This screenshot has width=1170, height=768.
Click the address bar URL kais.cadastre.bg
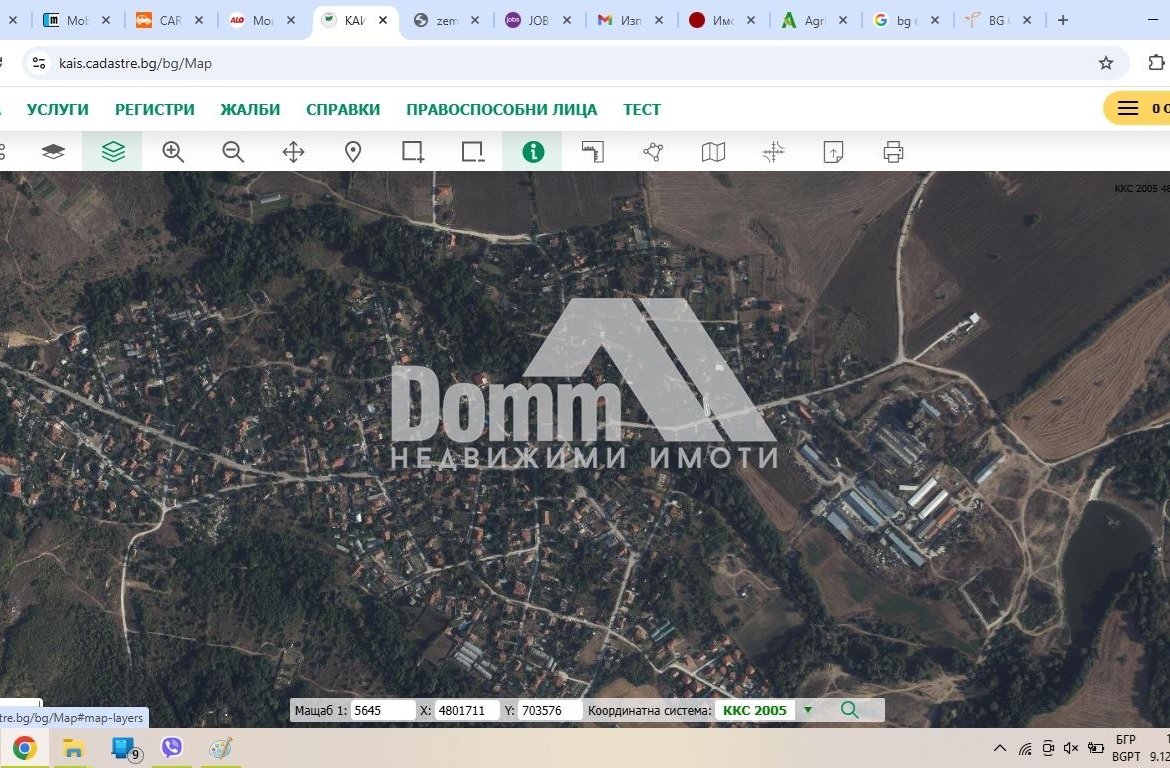(x=135, y=63)
